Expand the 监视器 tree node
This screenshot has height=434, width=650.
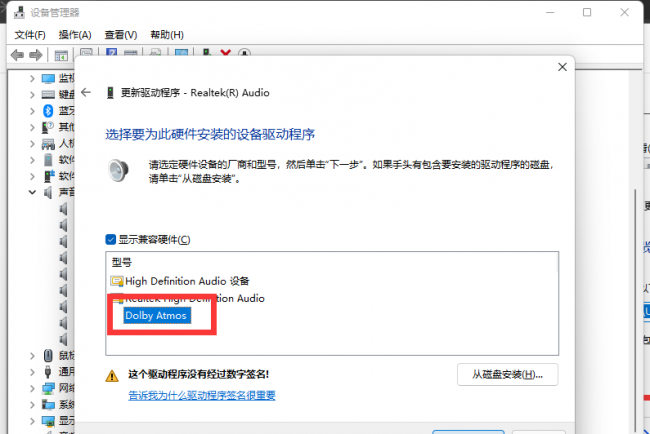pos(32,78)
